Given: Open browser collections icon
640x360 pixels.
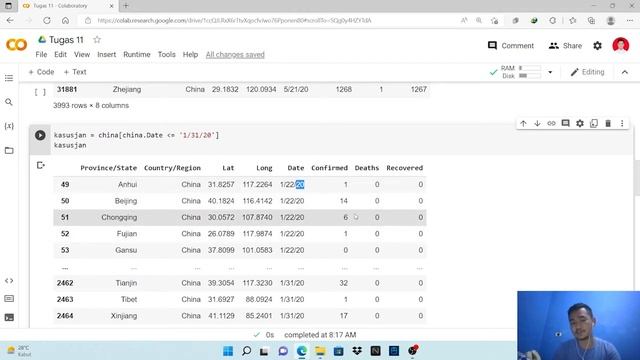Looking at the screenshot, I should click(x=591, y=20).
